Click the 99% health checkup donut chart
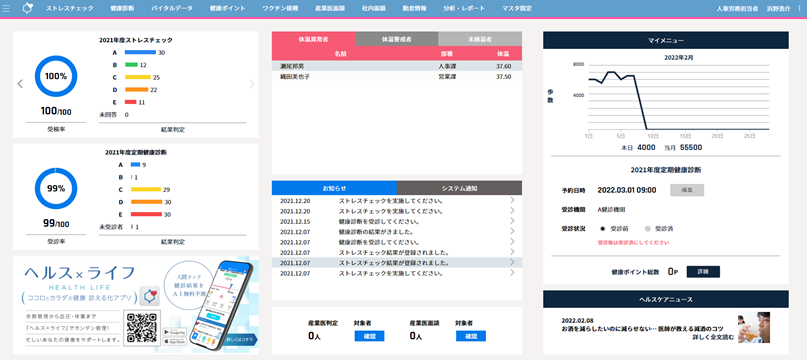This screenshot has height=360, width=807. 56,188
